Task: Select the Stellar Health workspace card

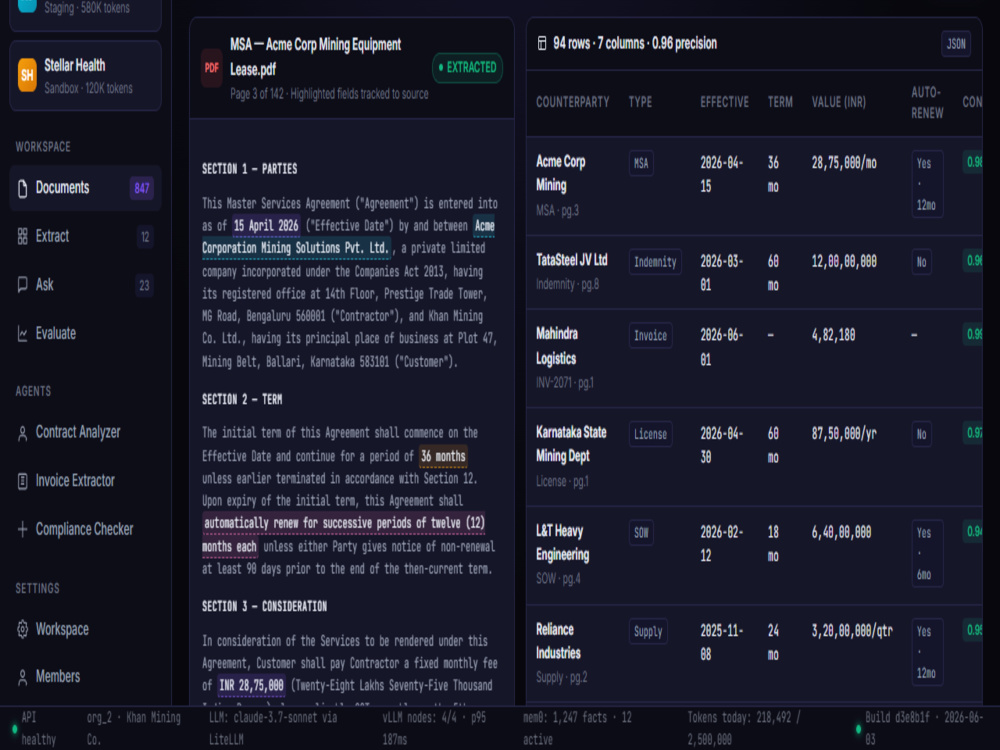Action: click(85, 76)
